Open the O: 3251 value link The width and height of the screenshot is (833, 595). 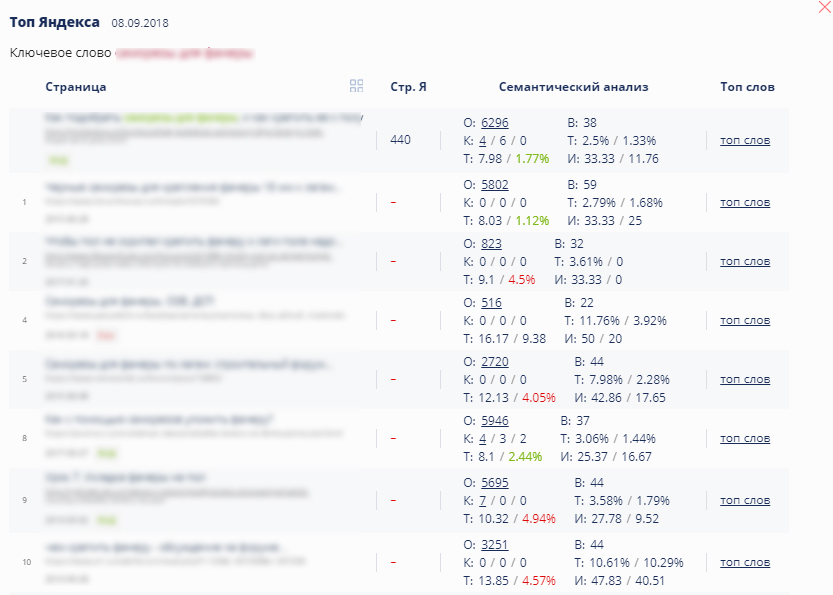495,545
